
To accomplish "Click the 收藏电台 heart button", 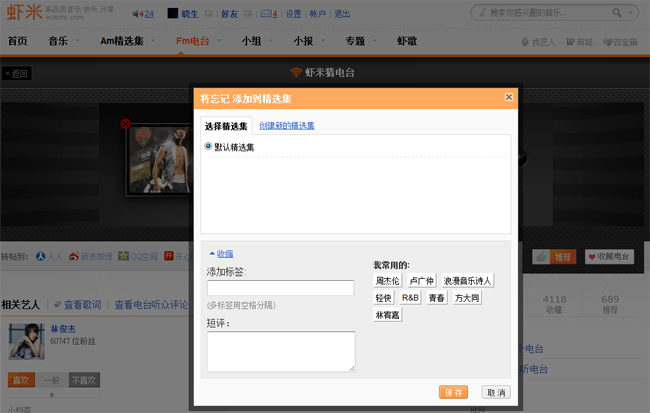I will (x=609, y=257).
